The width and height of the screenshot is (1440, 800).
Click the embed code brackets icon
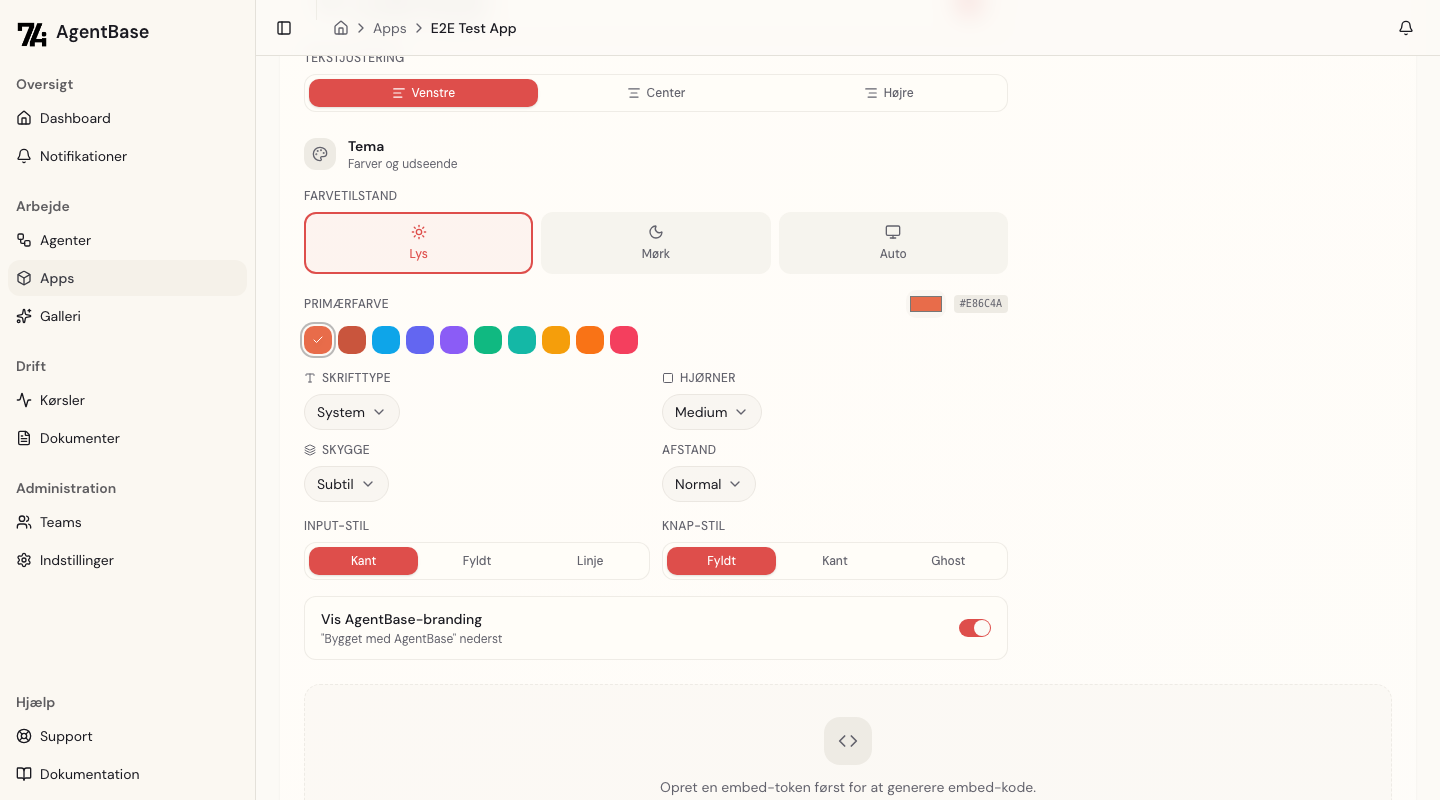click(x=848, y=741)
